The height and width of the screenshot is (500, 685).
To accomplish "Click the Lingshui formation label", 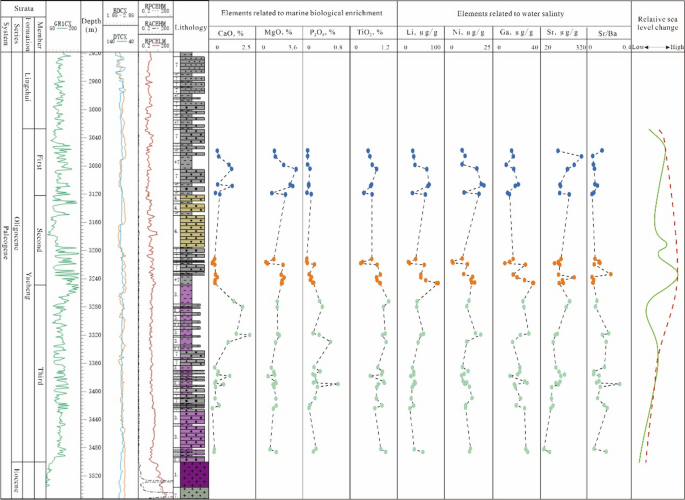I will point(28,87).
